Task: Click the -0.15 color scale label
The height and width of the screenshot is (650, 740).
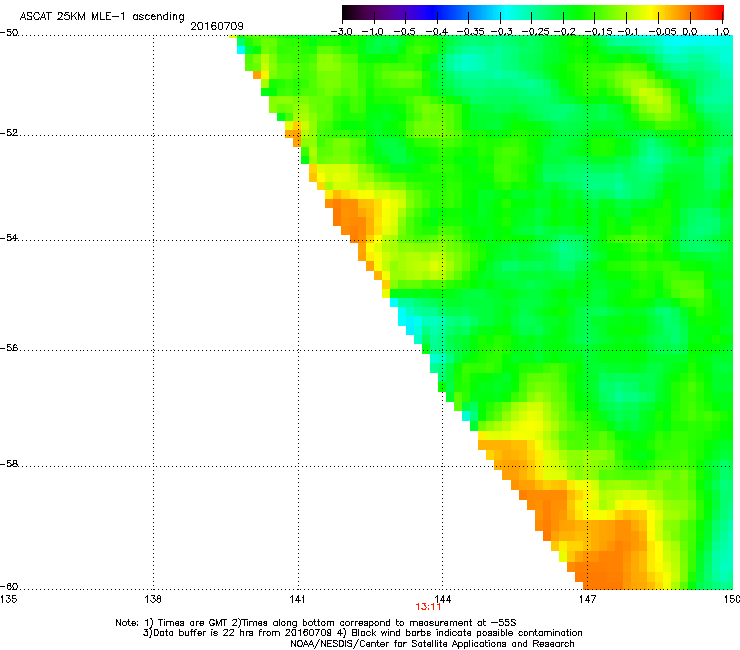Action: tap(598, 32)
